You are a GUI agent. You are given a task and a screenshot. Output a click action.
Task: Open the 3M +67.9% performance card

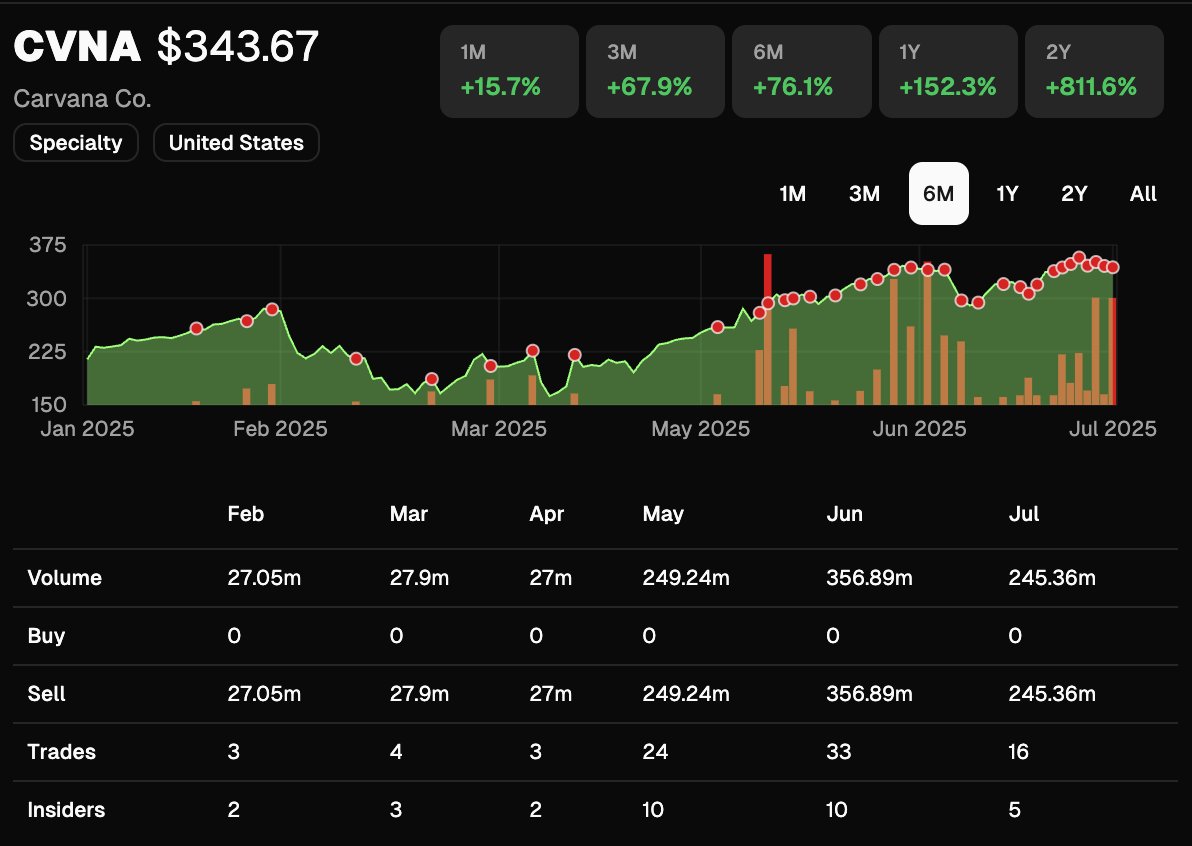[x=655, y=71]
